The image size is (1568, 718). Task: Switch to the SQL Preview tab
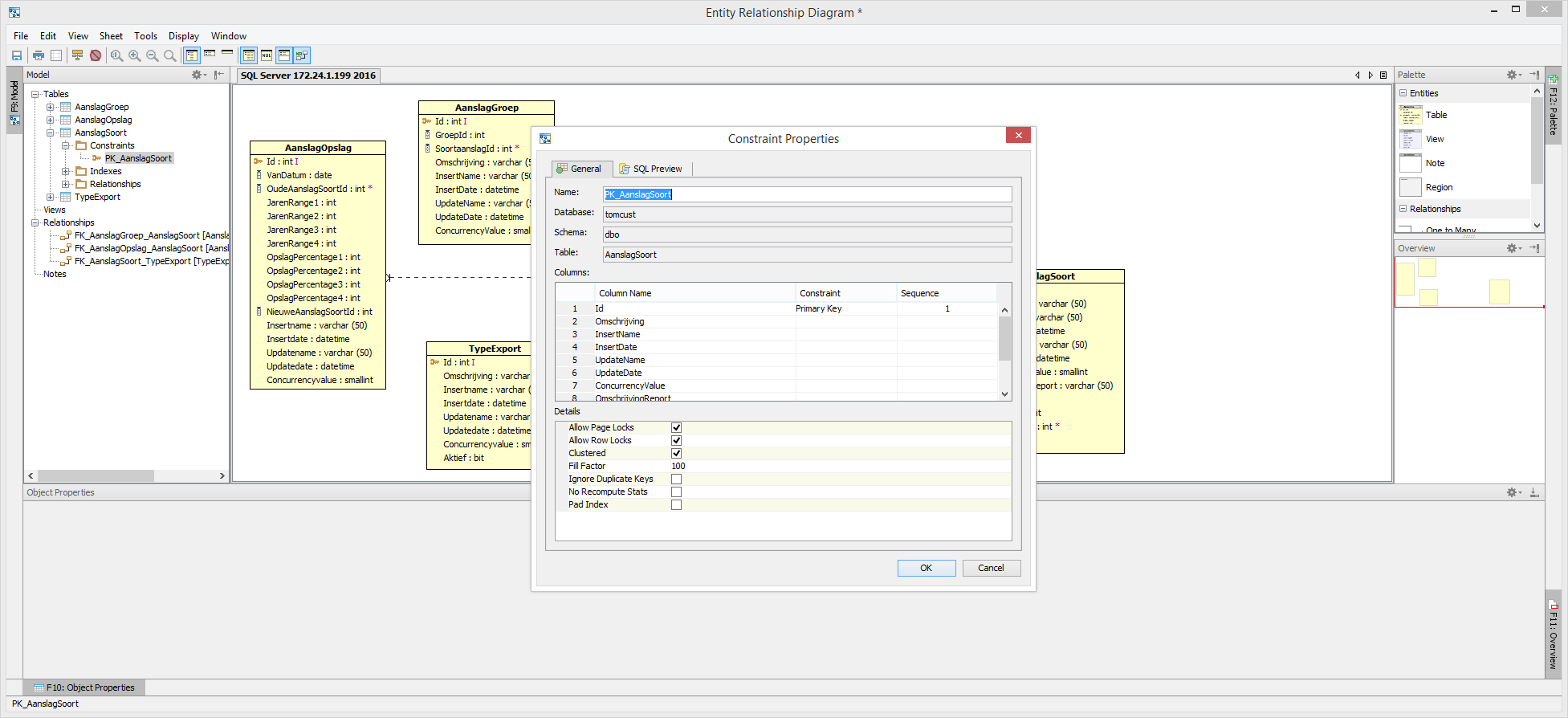(651, 169)
